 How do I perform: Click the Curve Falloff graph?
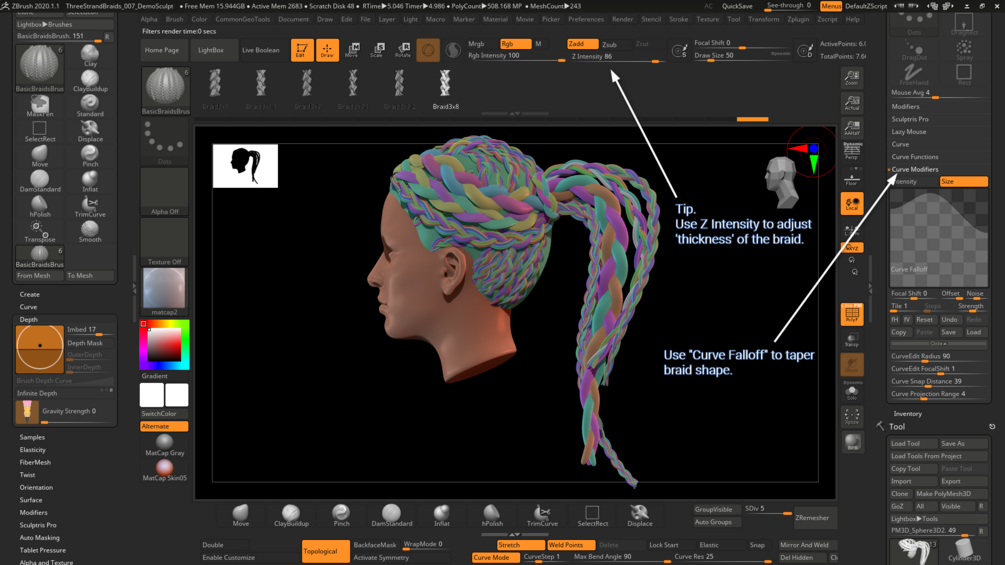click(938, 238)
